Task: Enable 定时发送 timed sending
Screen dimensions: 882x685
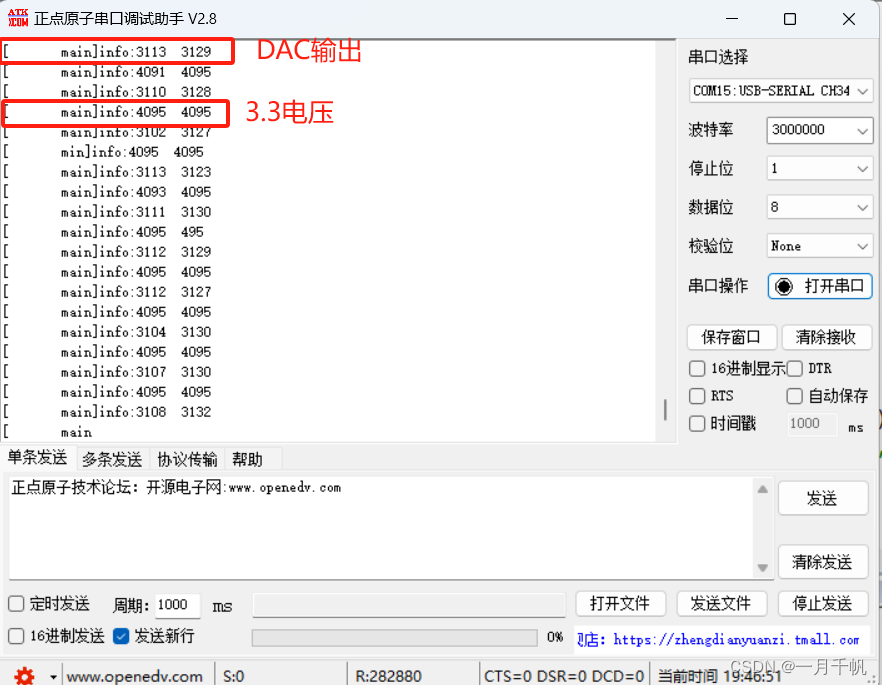Action: 14,603
